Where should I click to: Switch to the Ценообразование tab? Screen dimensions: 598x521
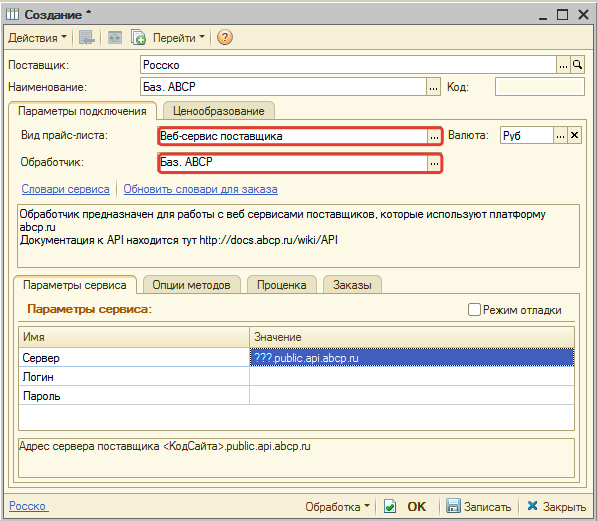tap(219, 111)
